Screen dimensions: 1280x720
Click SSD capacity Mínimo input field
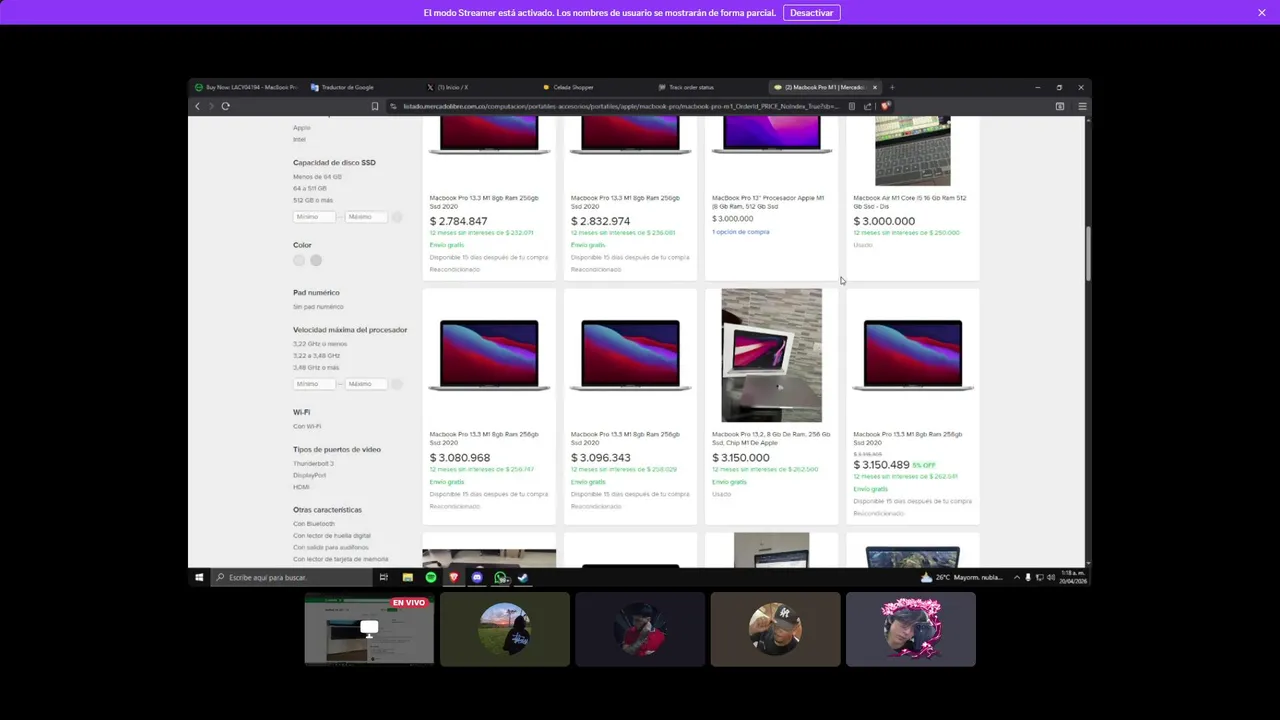tap(314, 217)
